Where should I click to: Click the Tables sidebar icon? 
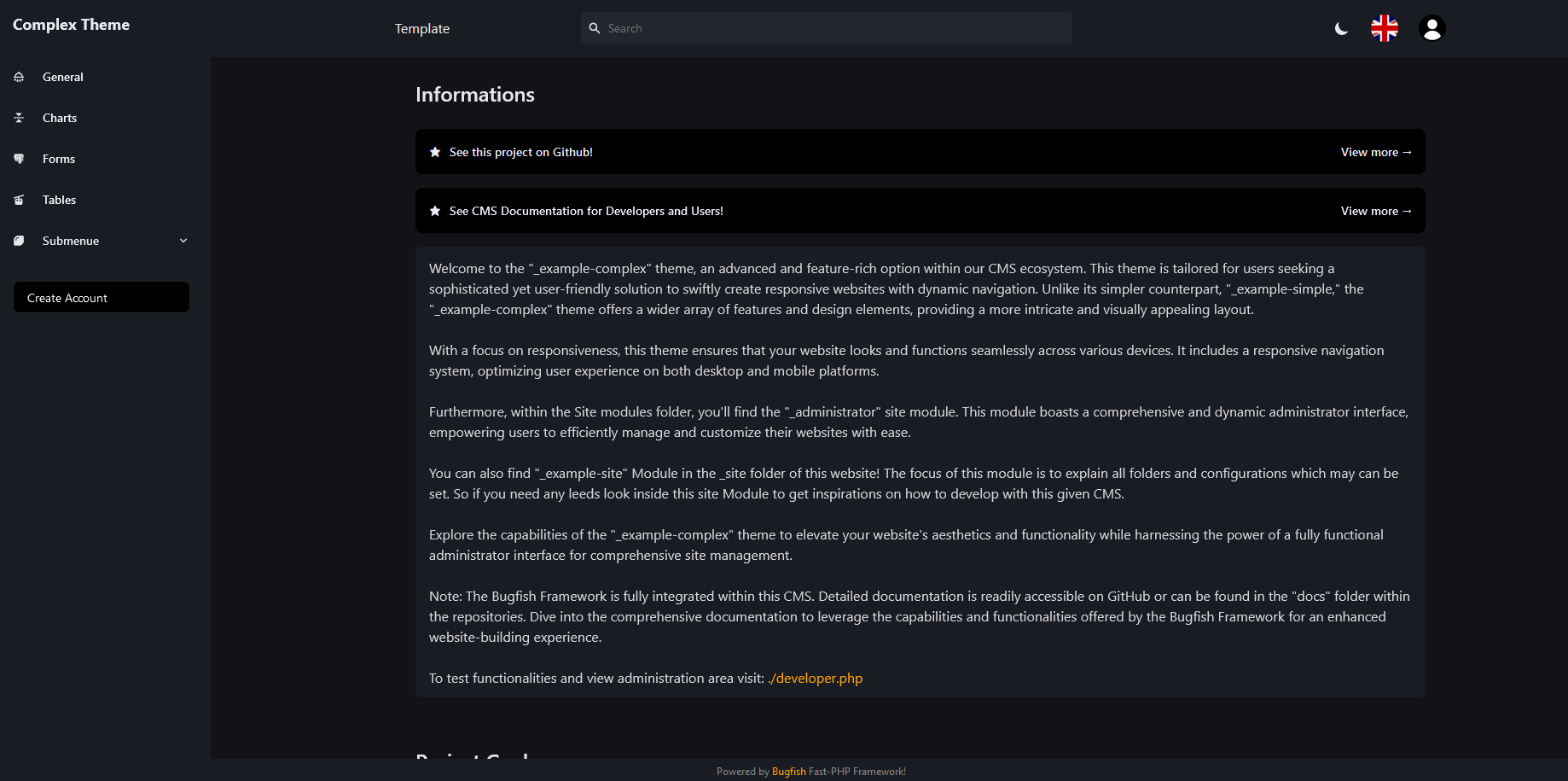19,200
